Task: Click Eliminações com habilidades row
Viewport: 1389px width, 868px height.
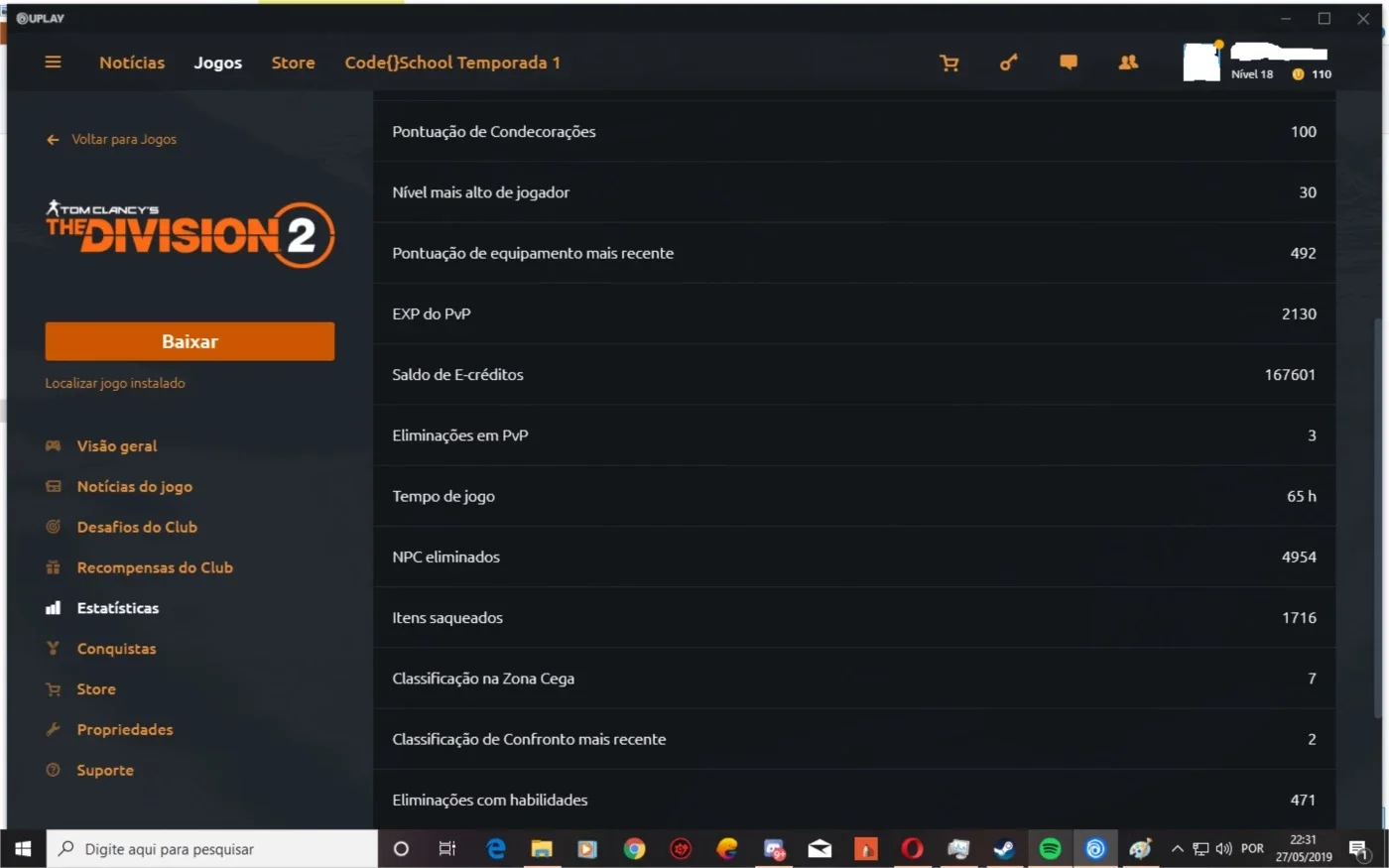Action: (854, 800)
